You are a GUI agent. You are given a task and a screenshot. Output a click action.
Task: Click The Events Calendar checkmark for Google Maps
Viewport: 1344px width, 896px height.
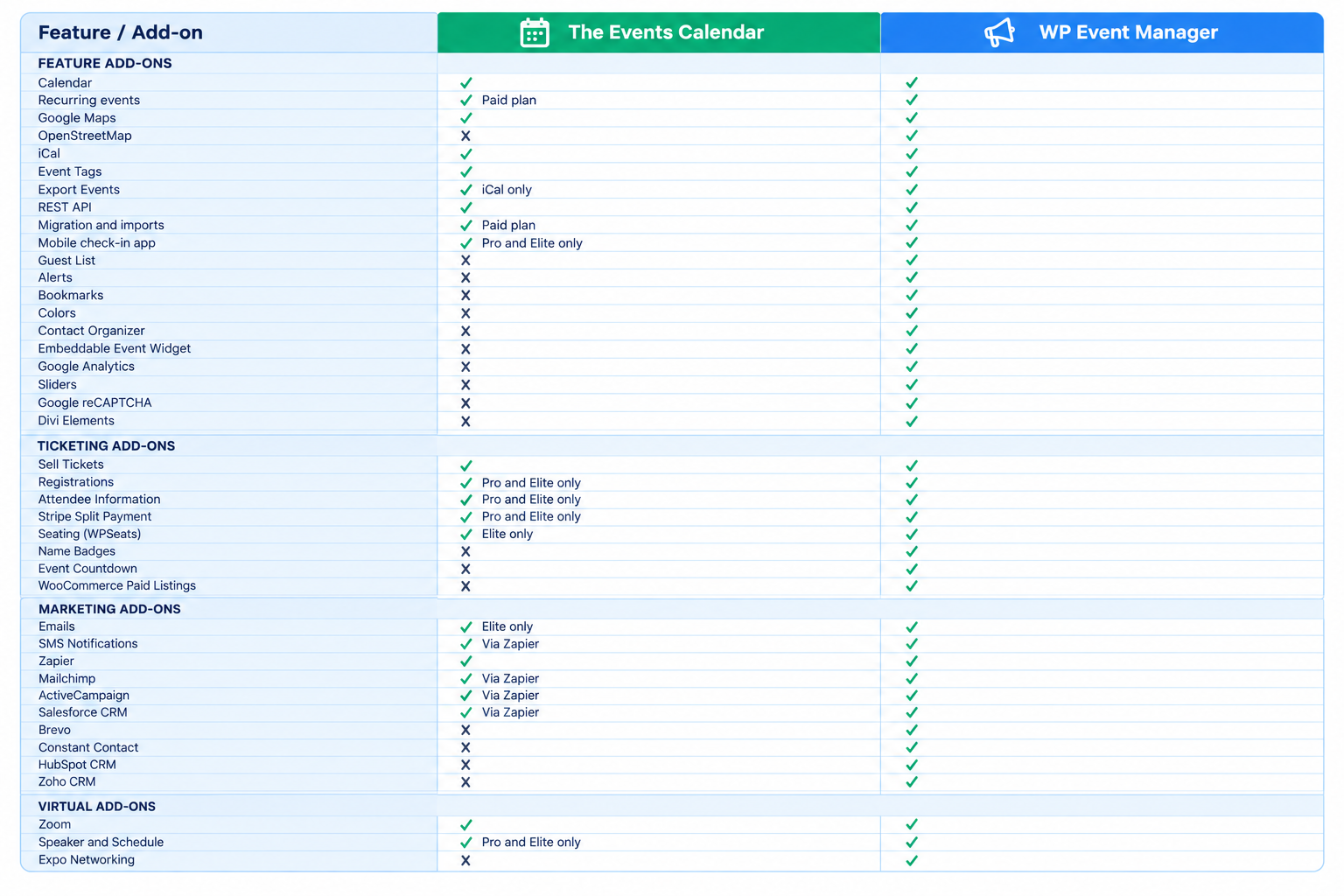click(466, 118)
